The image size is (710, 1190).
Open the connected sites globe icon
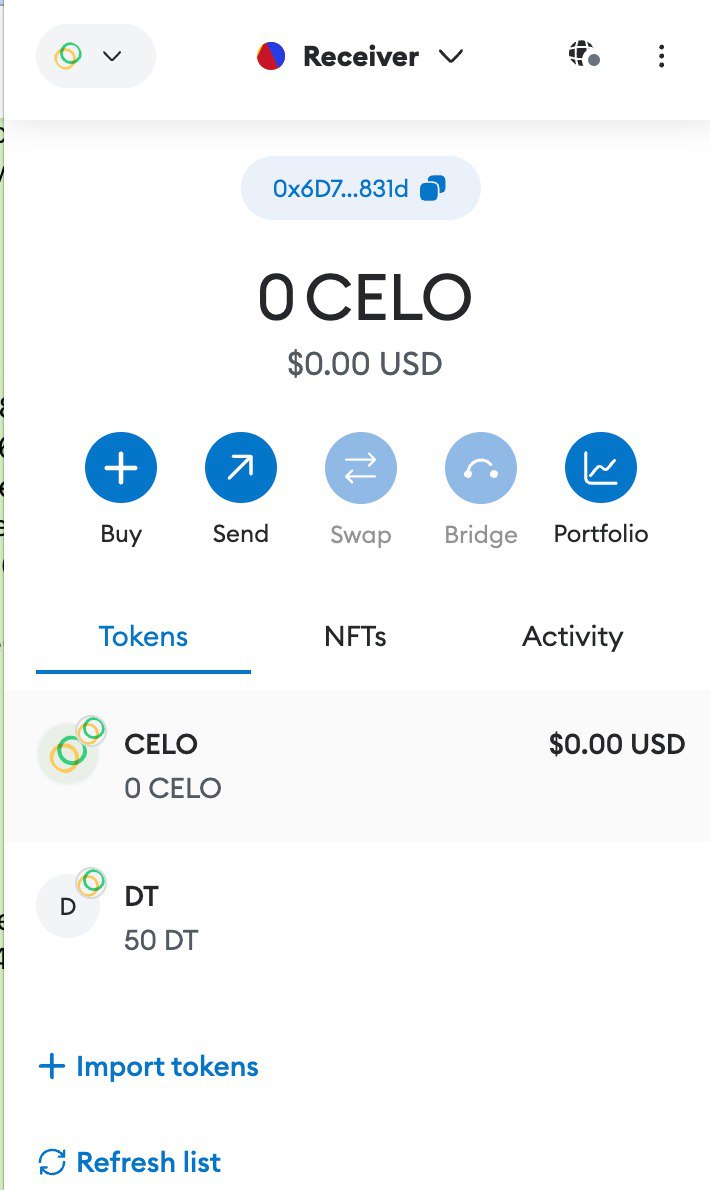pos(584,56)
